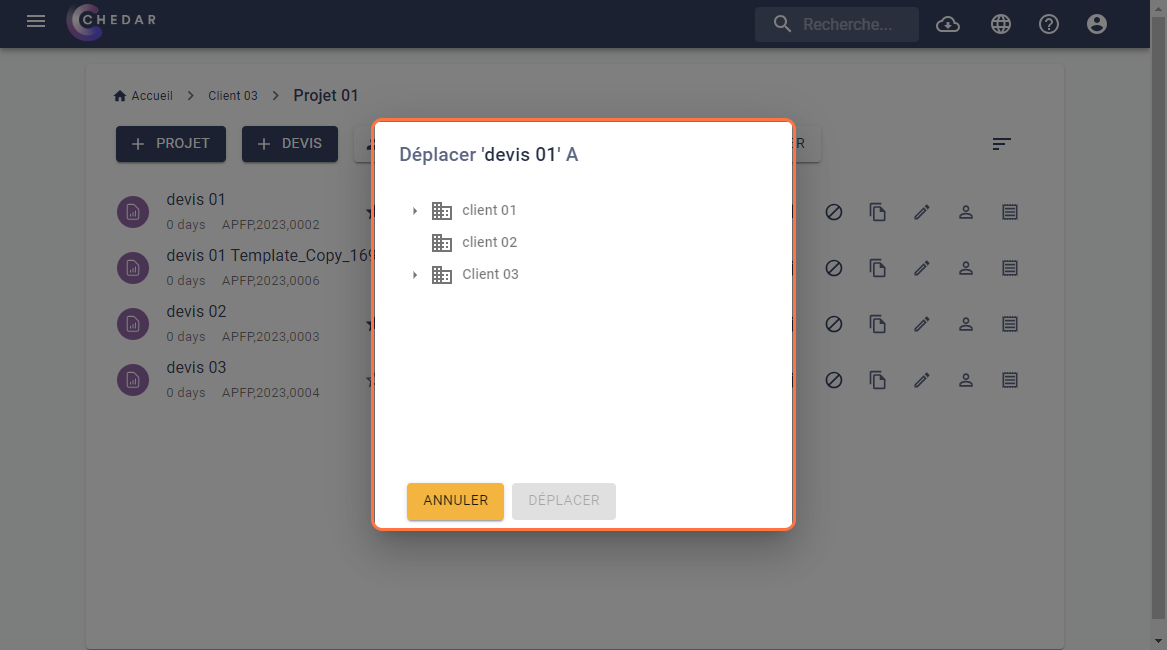
Task: Open the devis 03 entry
Action: coord(196,368)
